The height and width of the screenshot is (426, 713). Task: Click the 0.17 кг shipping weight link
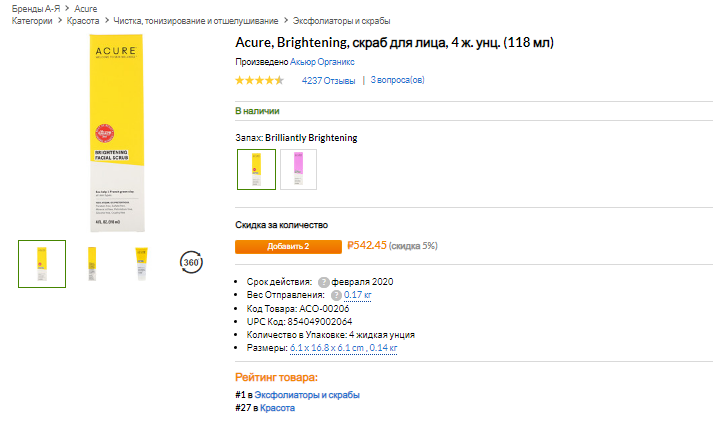[358, 295]
